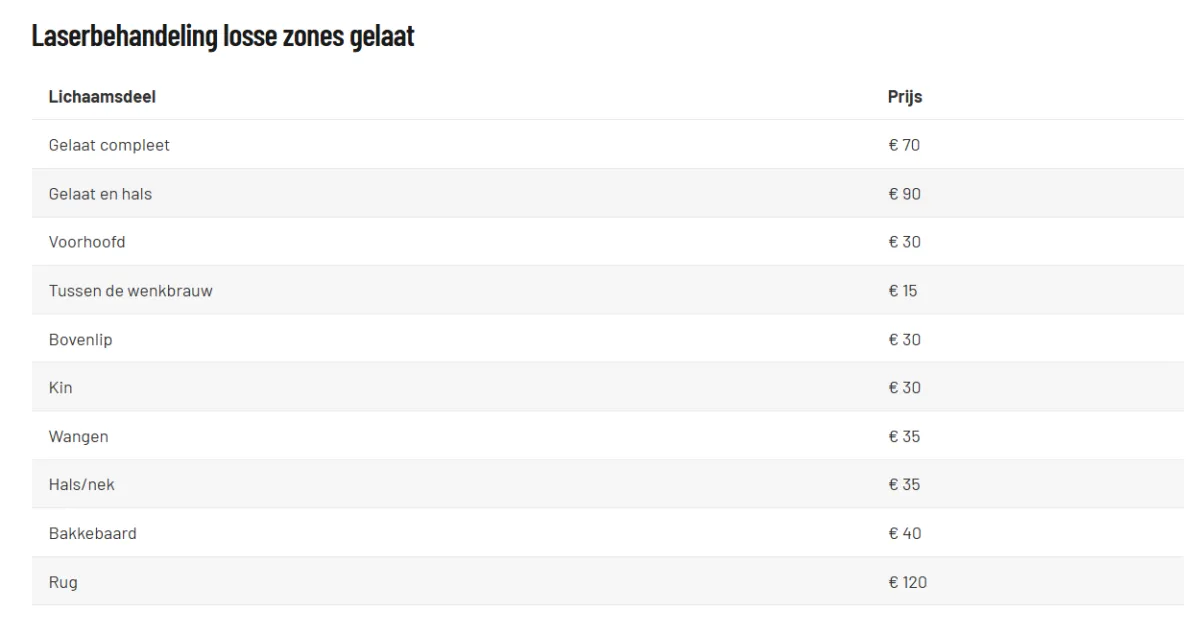This screenshot has height=633, width=1200.
Task: Select the 'Voorhoofd' row label
Action: pyautogui.click(x=87, y=242)
